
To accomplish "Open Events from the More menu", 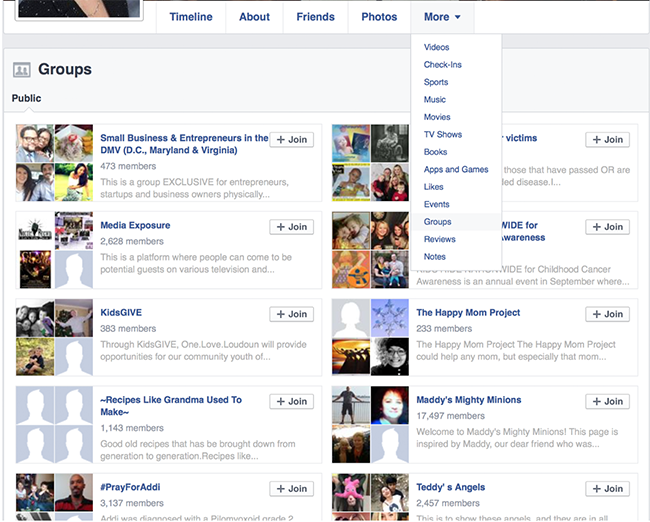I will tap(436, 204).
